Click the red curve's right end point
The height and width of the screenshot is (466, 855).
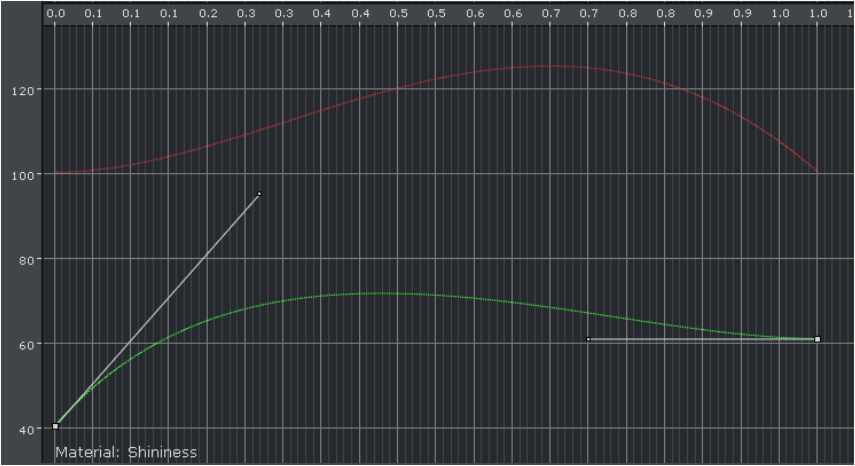[x=817, y=172]
